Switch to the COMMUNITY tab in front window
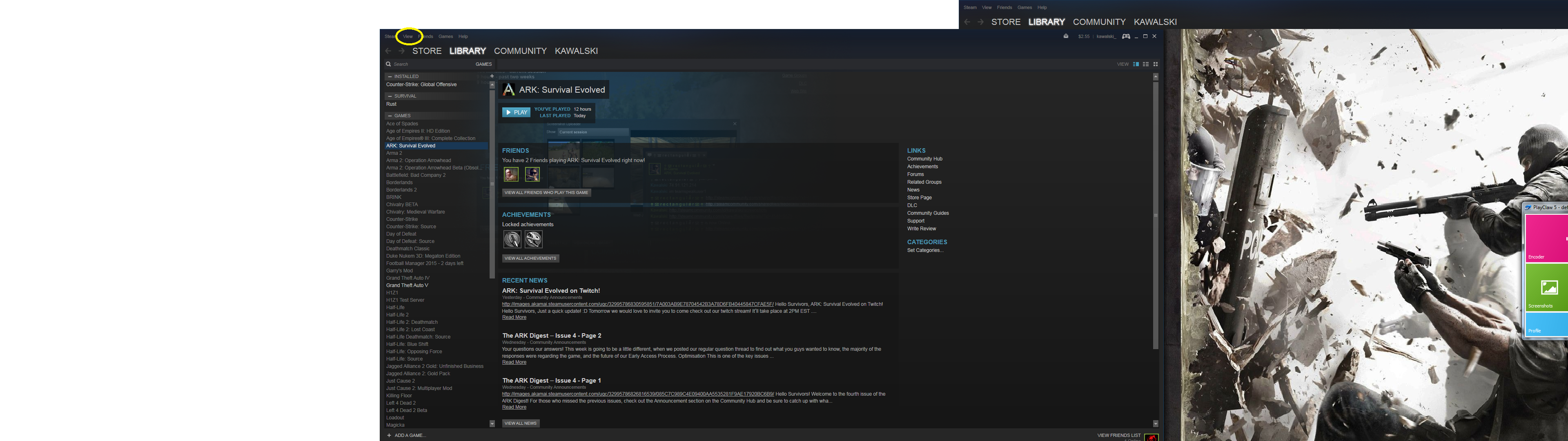The height and width of the screenshot is (441, 1568). pyautogui.click(x=521, y=51)
